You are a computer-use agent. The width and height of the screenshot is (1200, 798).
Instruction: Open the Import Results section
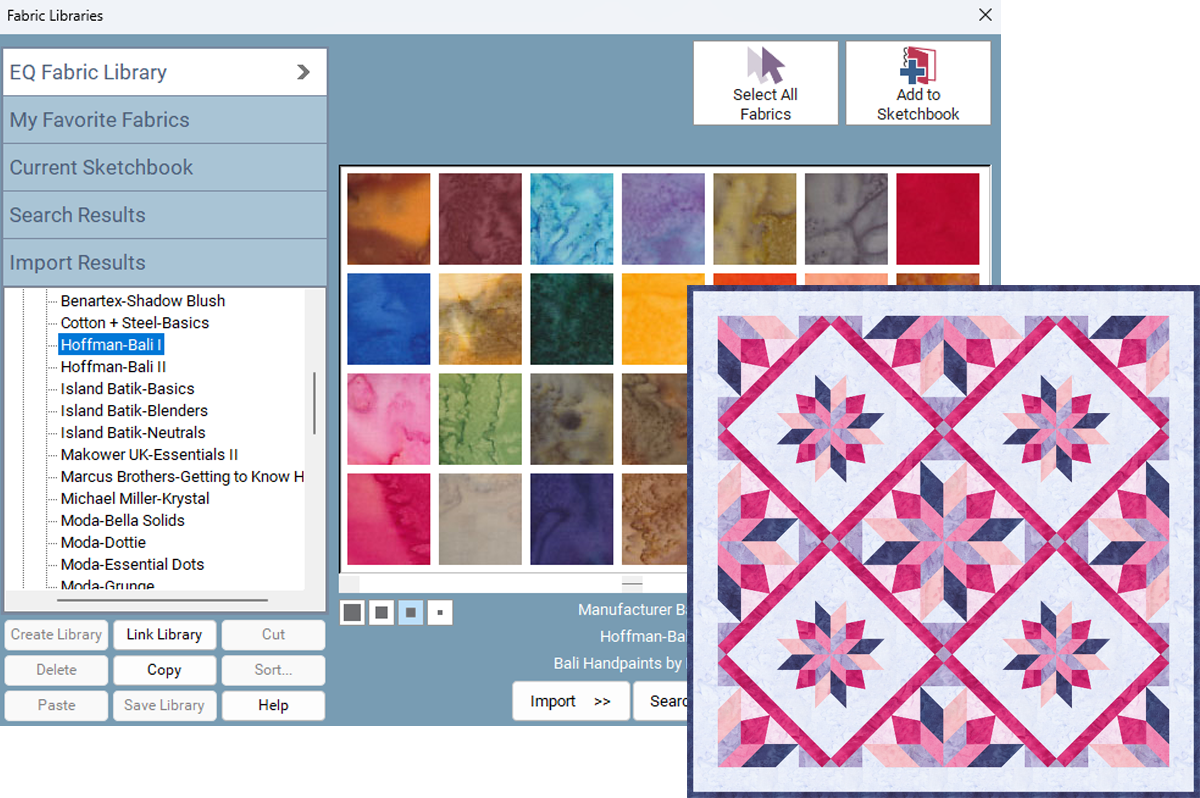tap(165, 263)
